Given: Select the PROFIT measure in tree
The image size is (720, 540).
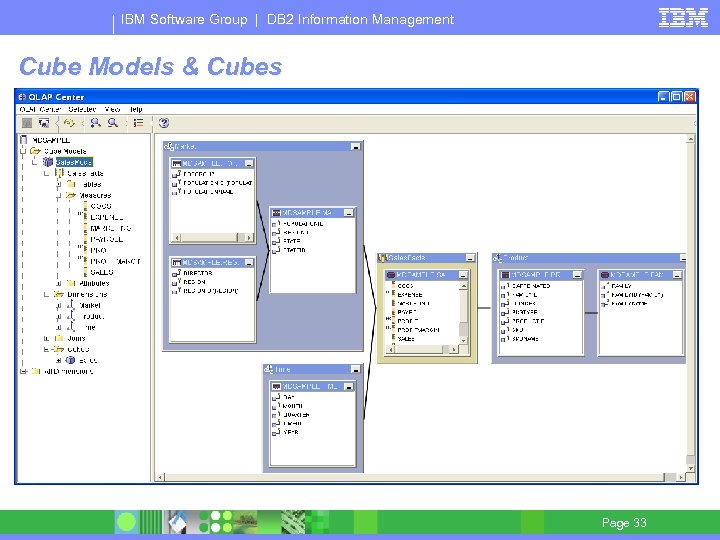Looking at the screenshot, I should (98, 250).
